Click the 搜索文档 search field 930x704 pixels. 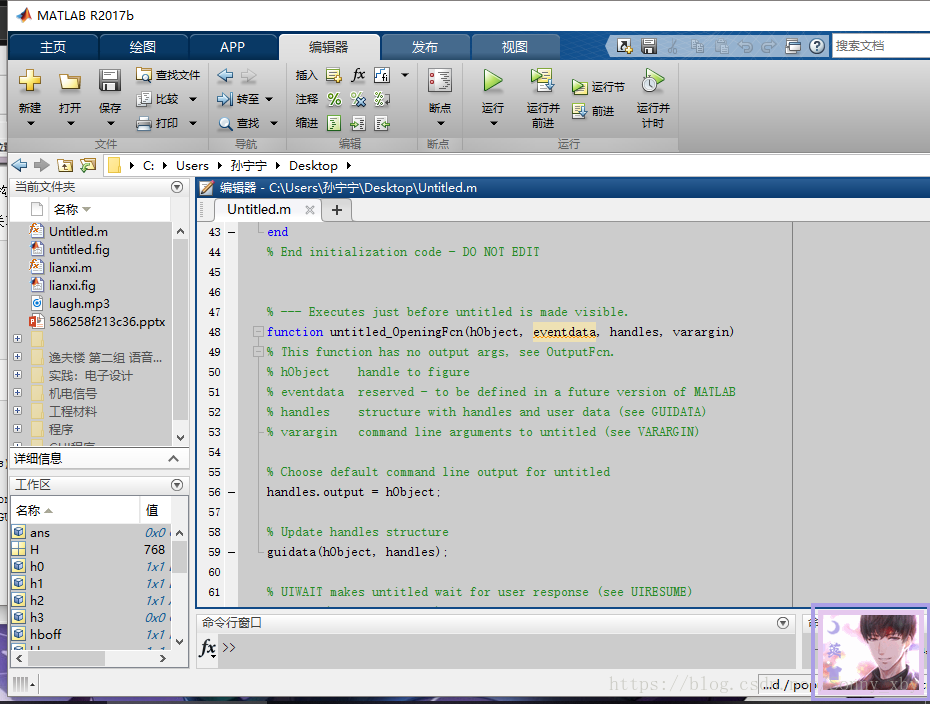(x=881, y=46)
